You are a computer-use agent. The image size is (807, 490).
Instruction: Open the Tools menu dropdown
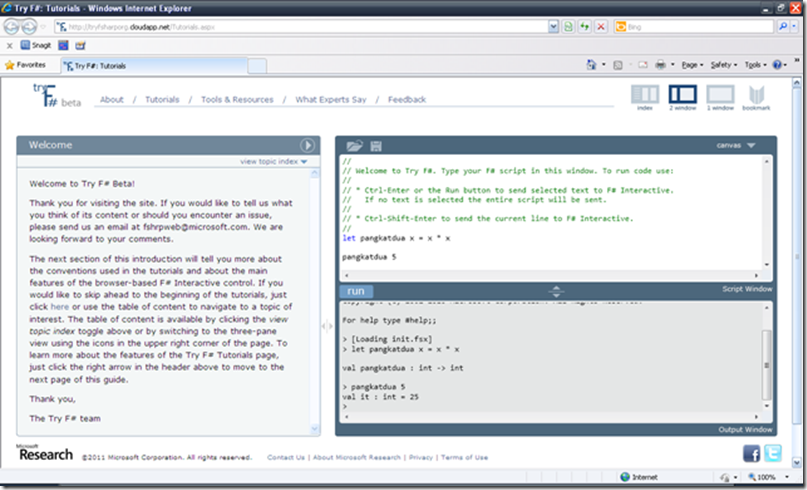756,65
